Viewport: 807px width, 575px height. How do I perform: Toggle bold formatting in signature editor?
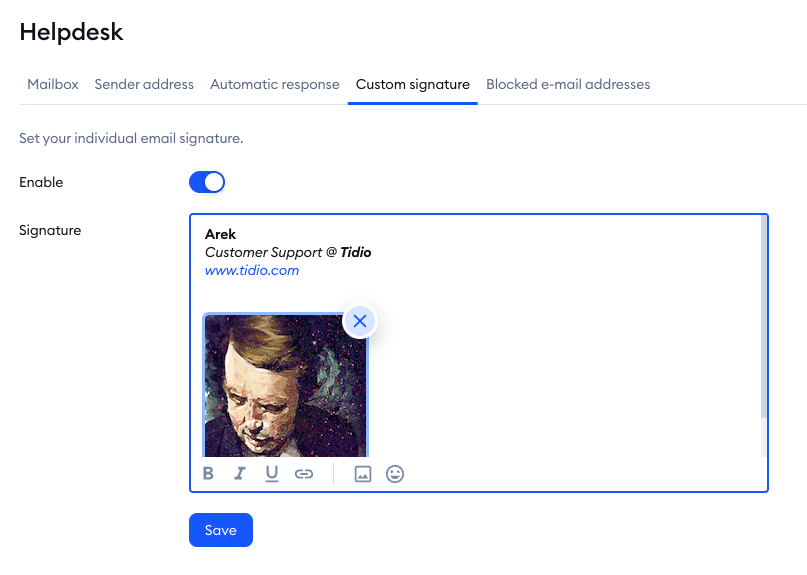tap(208, 473)
